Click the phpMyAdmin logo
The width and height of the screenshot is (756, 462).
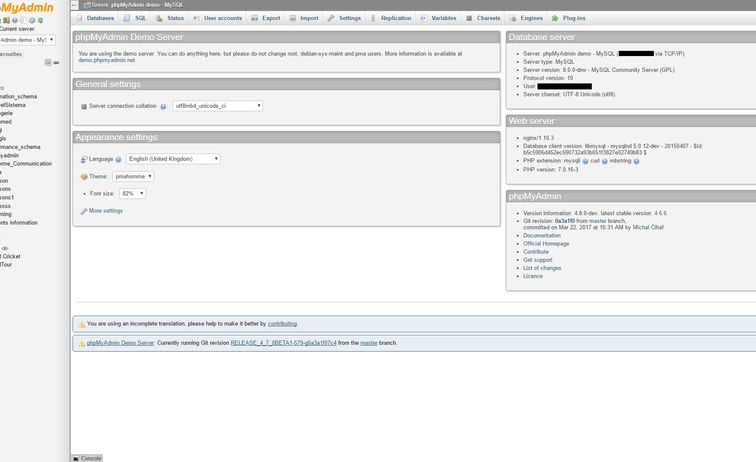pos(27,7)
